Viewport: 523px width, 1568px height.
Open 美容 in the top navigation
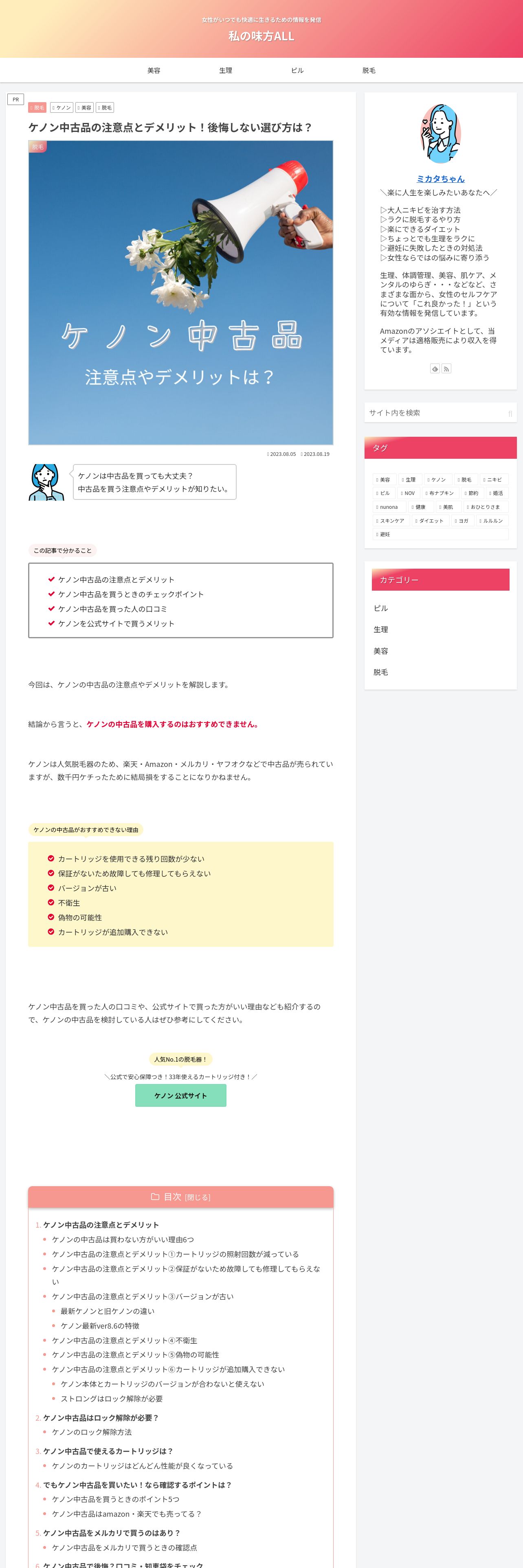154,70
